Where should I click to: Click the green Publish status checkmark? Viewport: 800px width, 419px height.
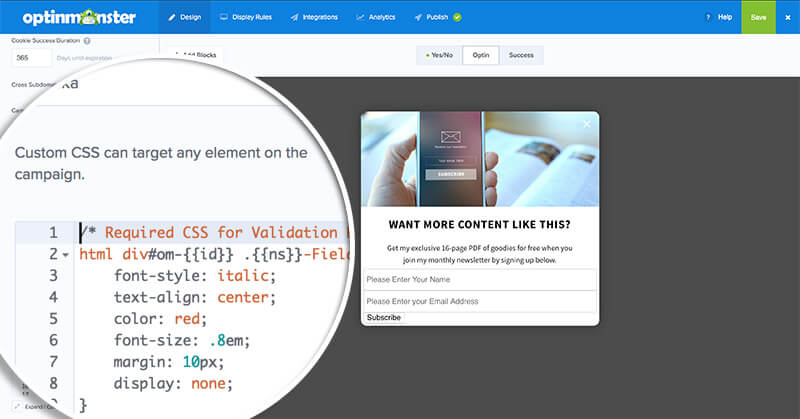click(457, 17)
